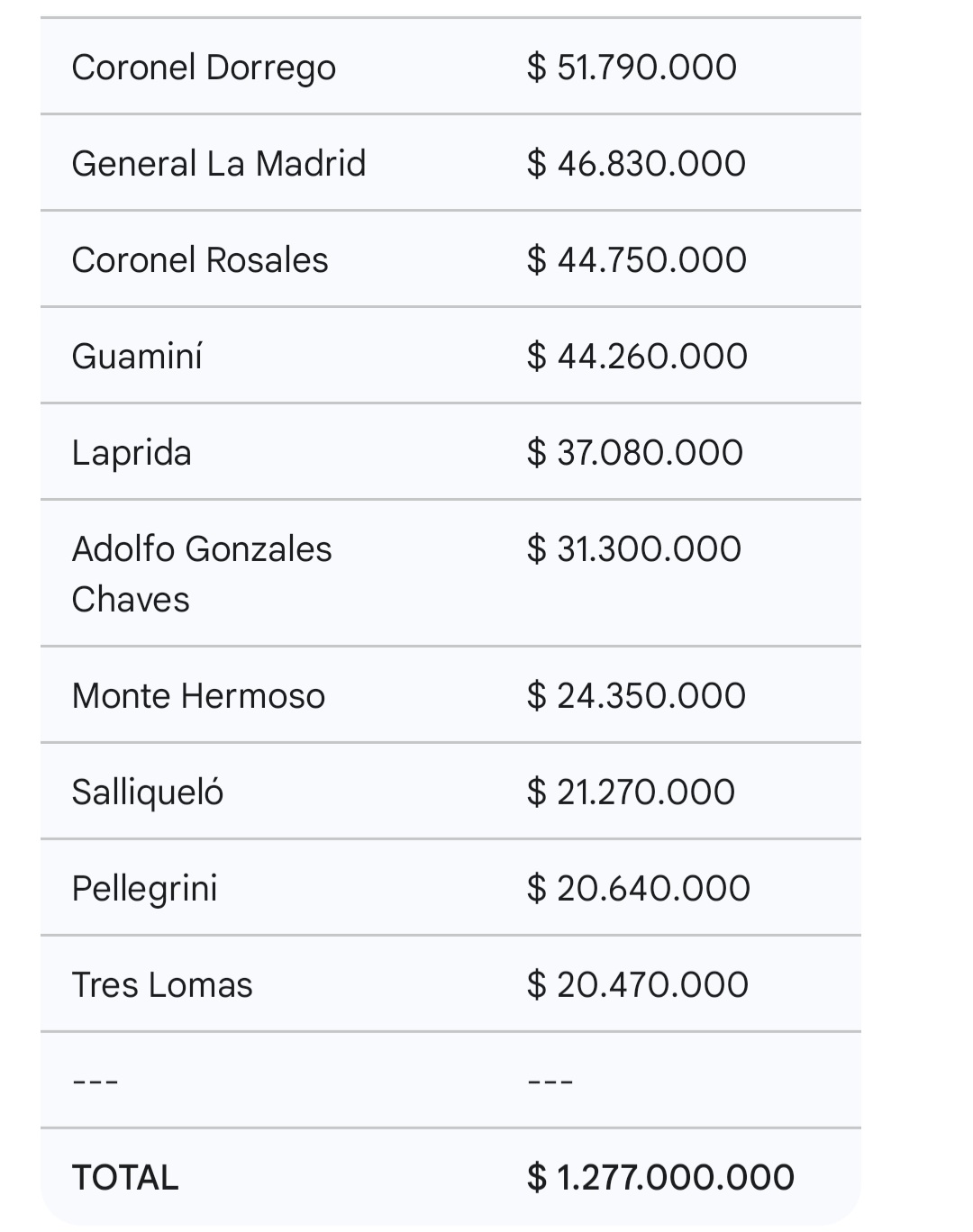Click the $ 44.750.000 value
973x1232 pixels.
coord(637,260)
